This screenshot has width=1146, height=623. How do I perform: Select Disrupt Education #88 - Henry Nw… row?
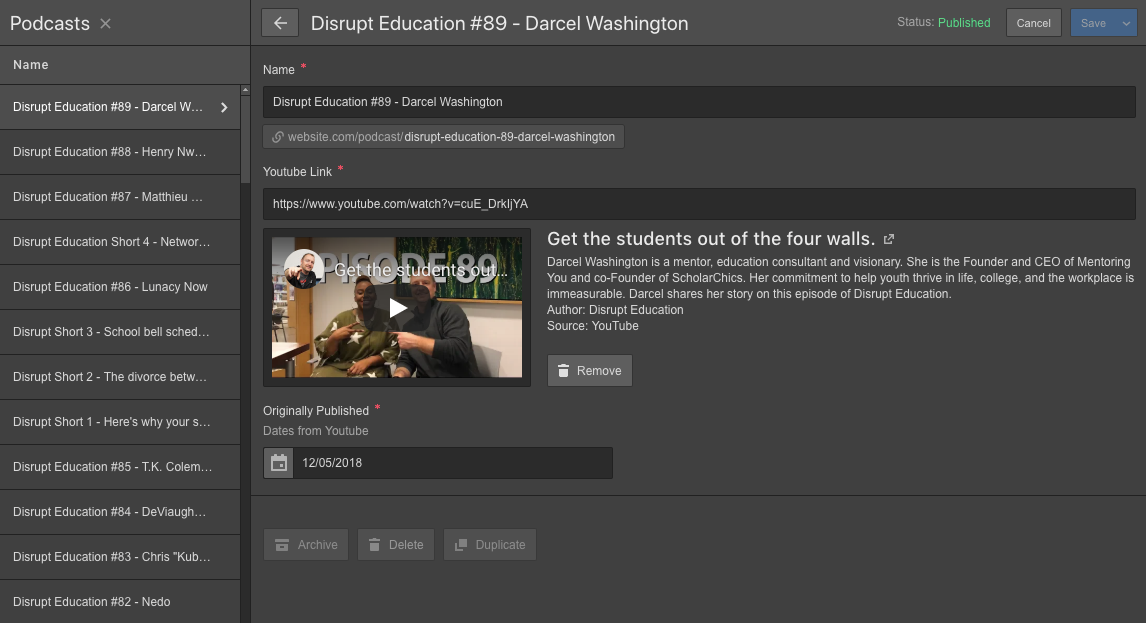click(120, 152)
